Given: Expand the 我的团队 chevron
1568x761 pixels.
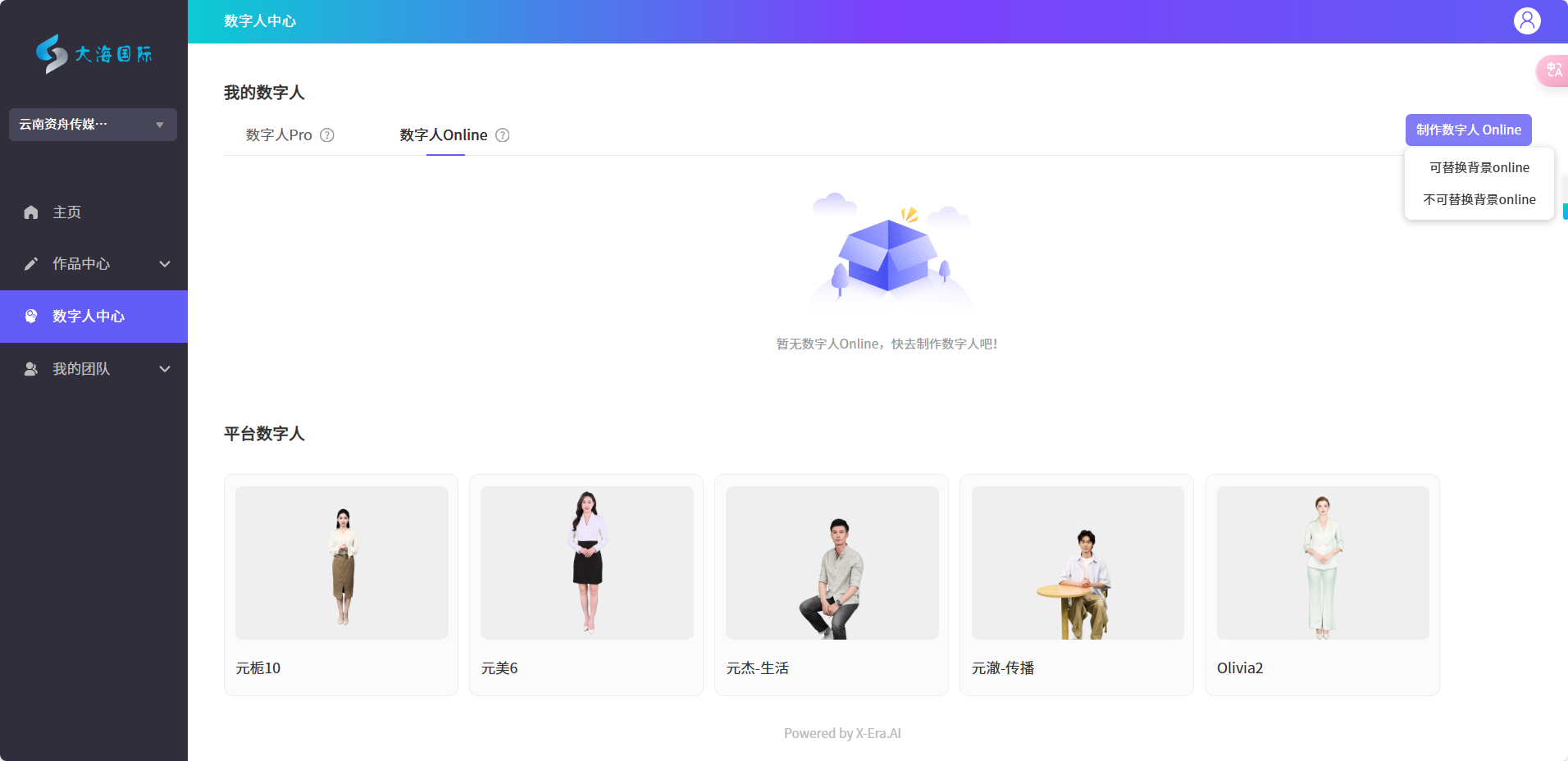Looking at the screenshot, I should (165, 369).
